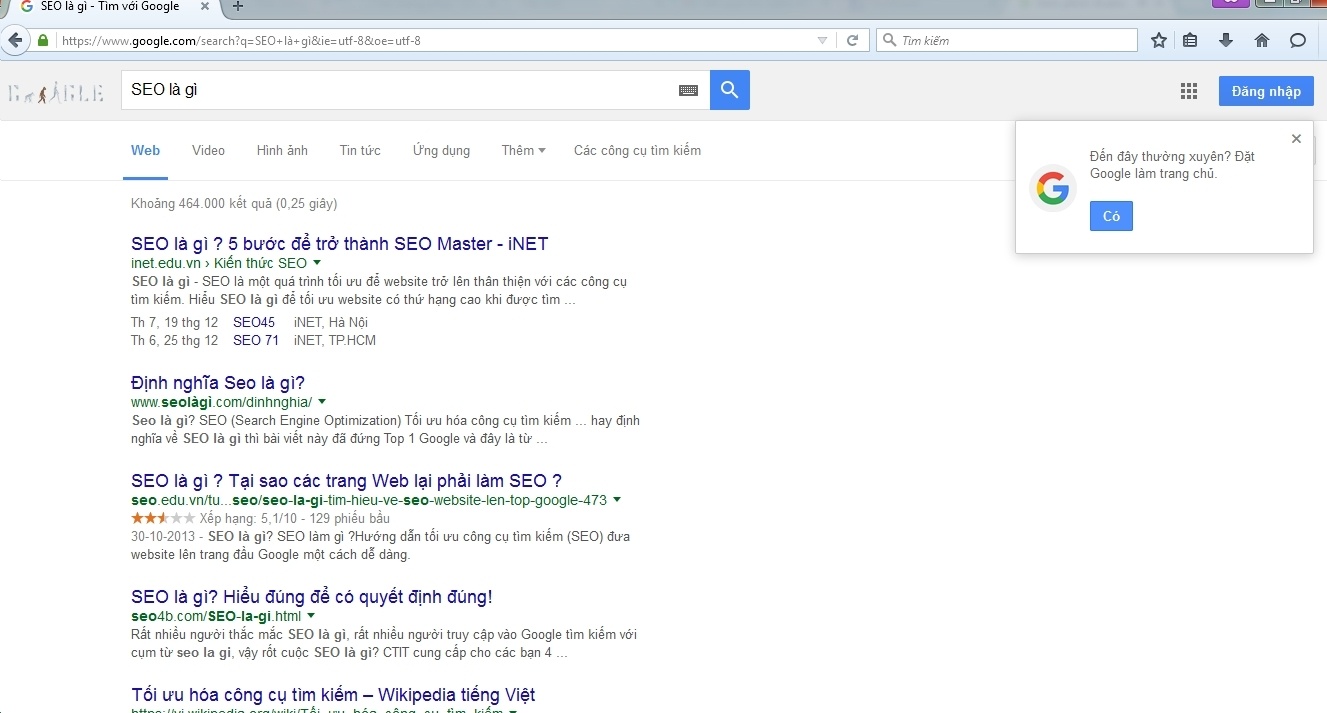Viewport: 1327px width, 713px height.
Task: Expand the 'Thêm' search menu
Action: (x=524, y=151)
